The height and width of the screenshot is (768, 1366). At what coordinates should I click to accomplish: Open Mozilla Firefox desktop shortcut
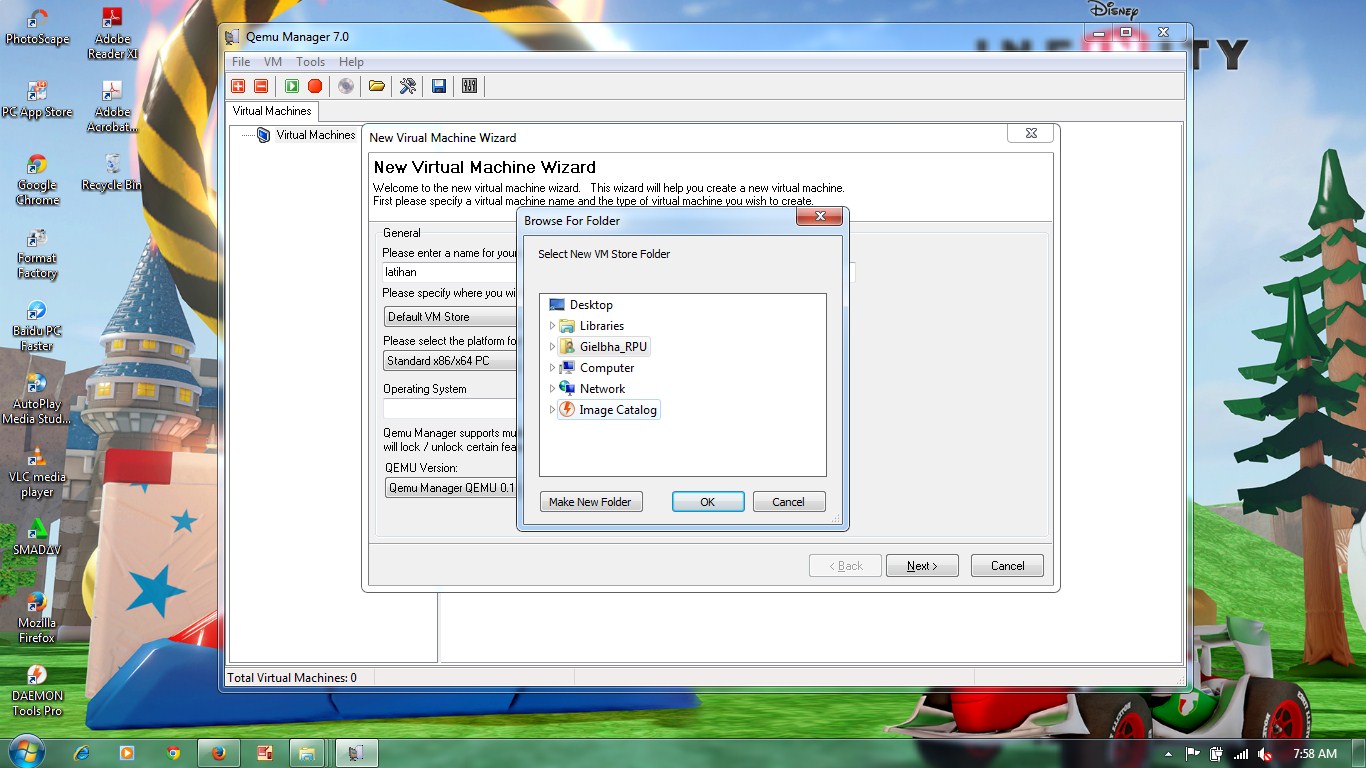(37, 618)
